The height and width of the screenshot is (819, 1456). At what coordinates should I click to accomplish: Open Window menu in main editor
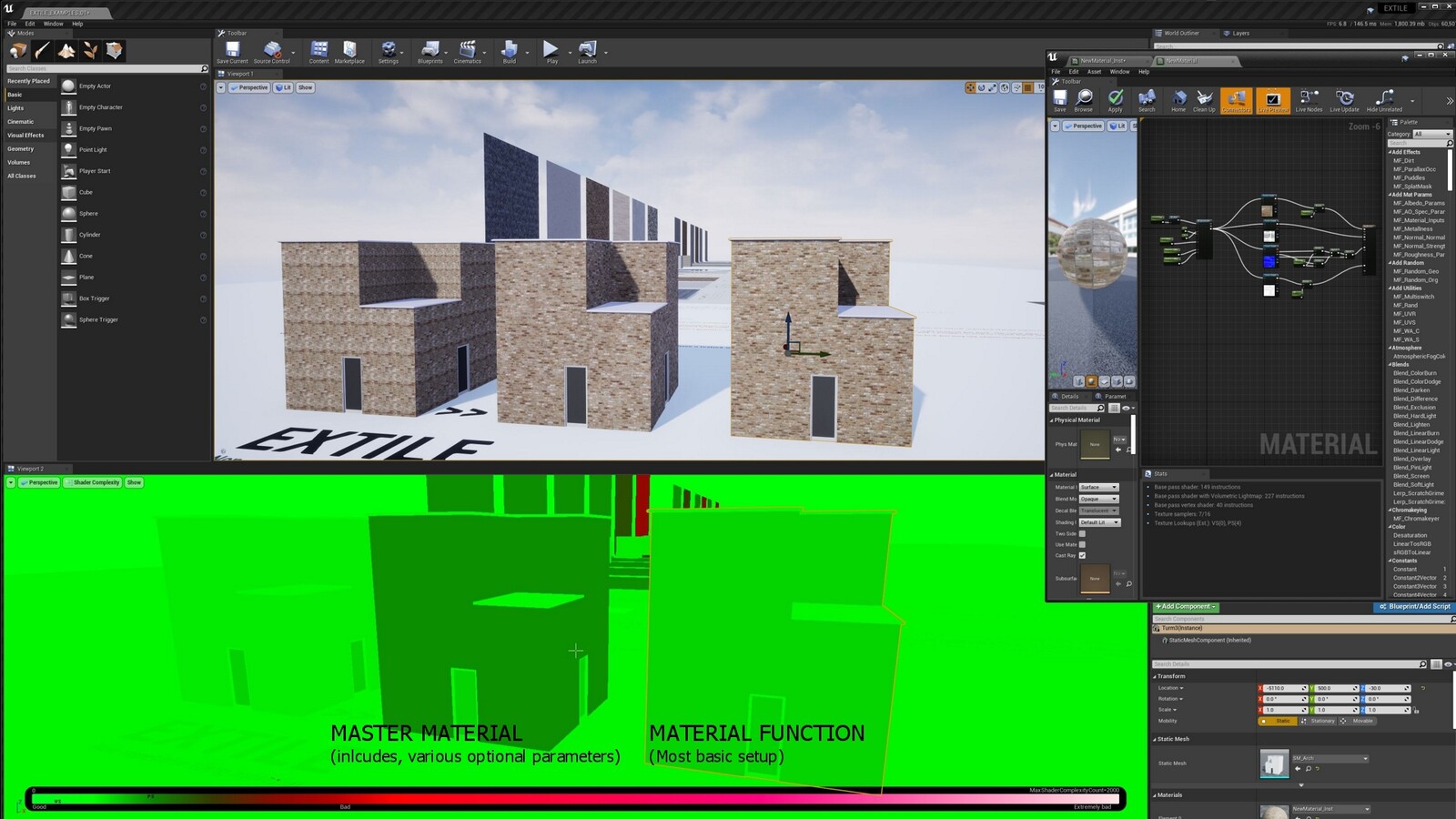coord(54,24)
